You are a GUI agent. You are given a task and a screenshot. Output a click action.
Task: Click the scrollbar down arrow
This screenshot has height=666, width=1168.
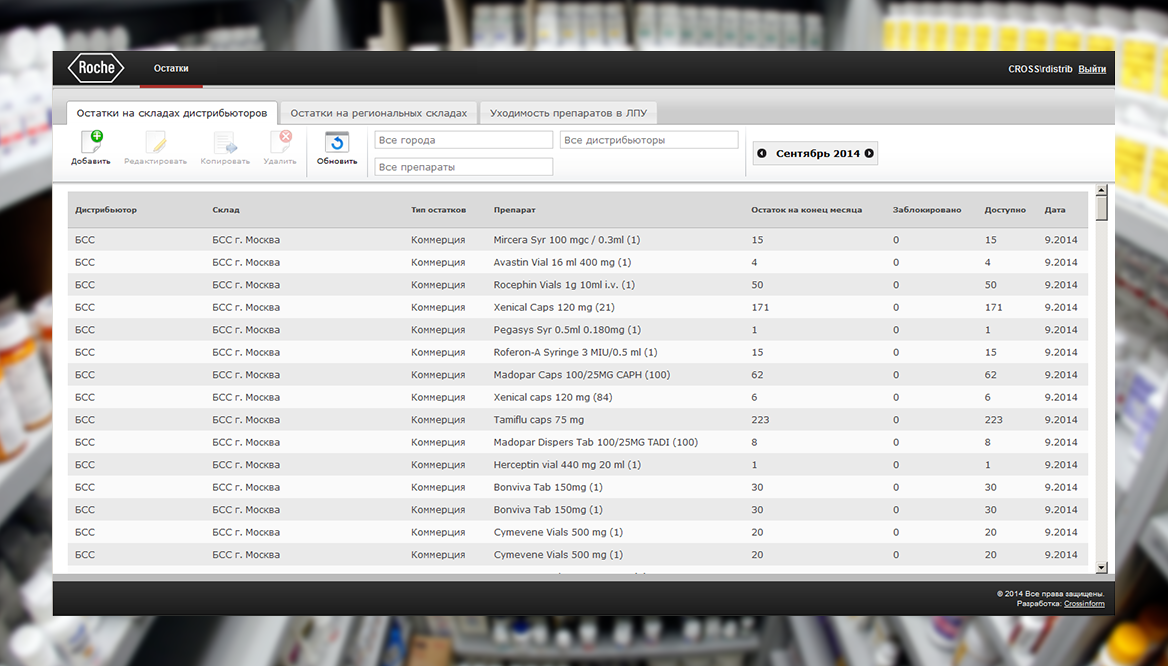pos(1101,567)
